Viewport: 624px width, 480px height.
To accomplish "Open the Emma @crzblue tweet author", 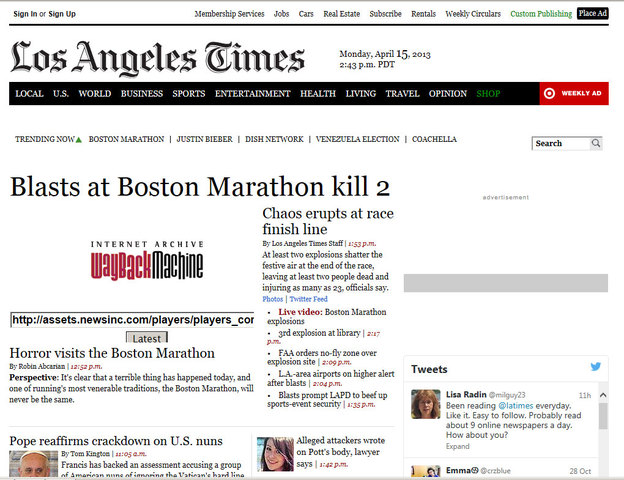I will tap(478, 470).
